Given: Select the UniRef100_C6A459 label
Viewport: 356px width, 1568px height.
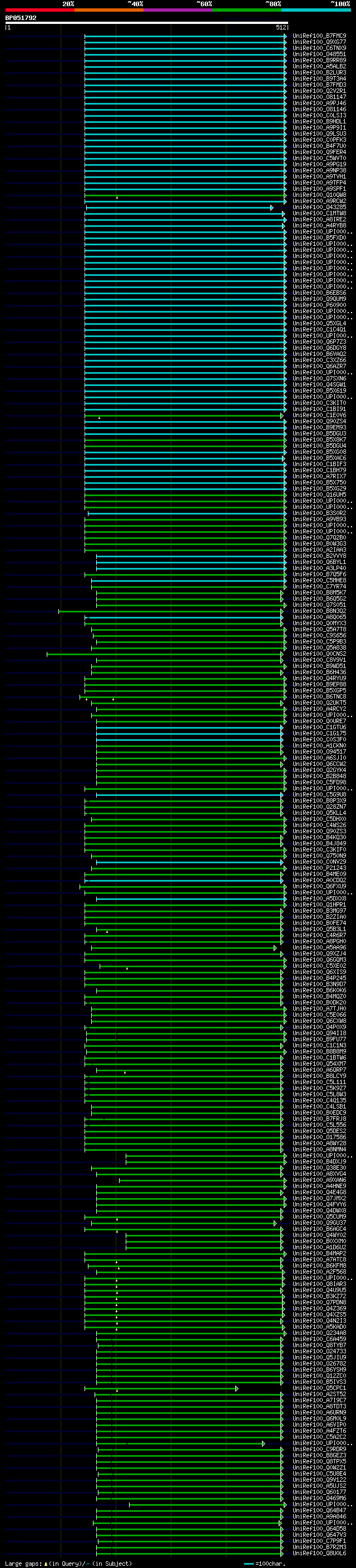Looking at the screenshot, I should 319,1338.
